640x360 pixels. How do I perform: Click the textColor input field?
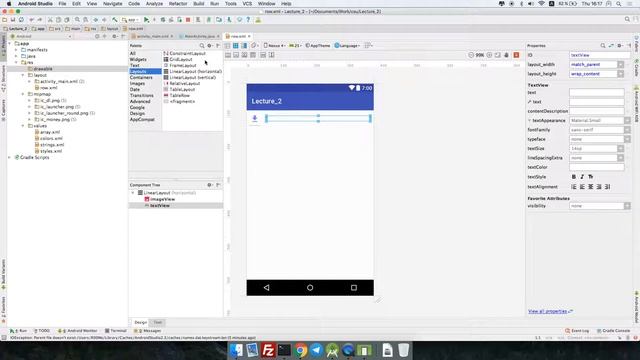[x=597, y=167]
